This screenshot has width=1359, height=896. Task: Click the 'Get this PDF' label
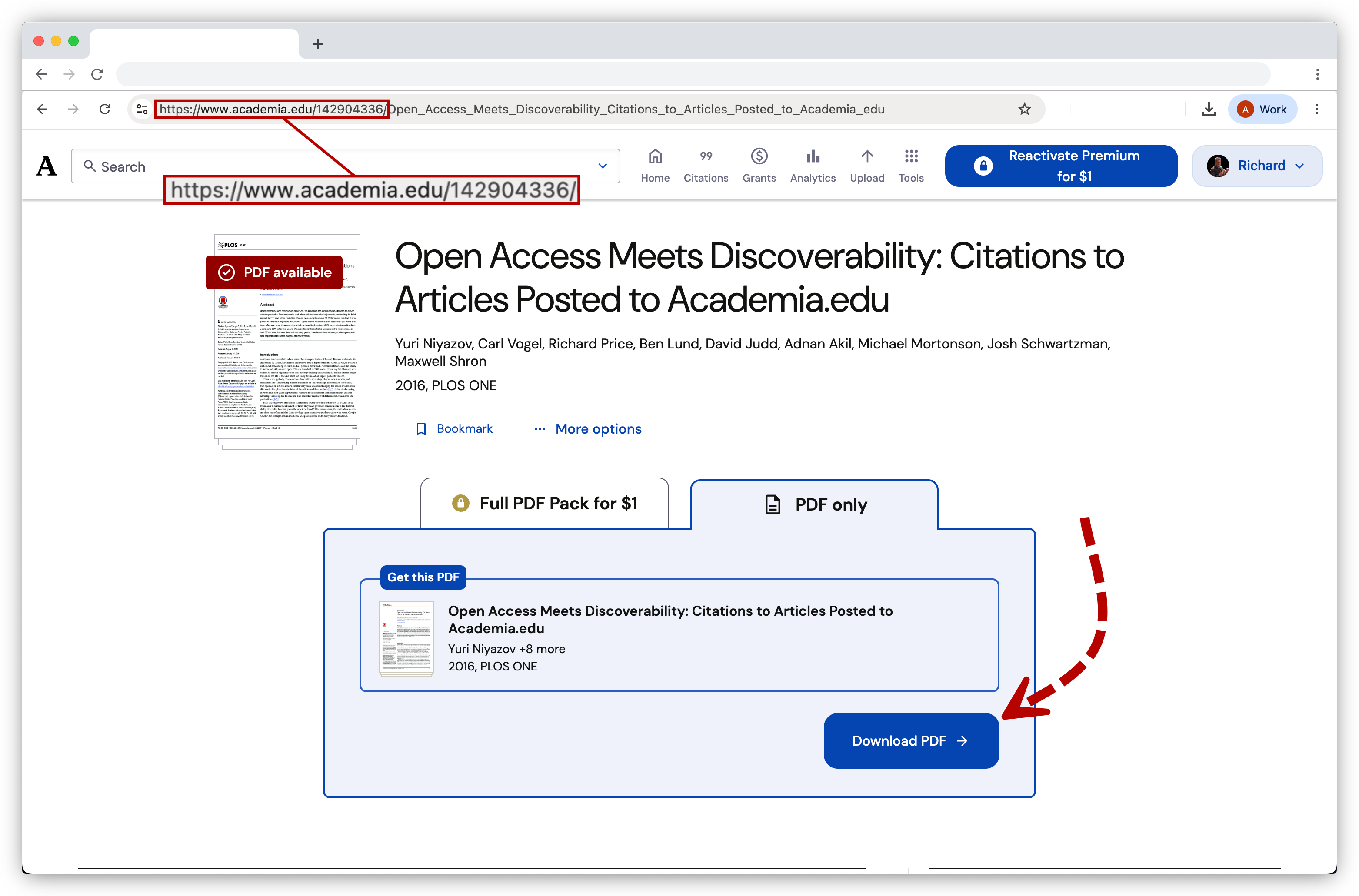(423, 577)
